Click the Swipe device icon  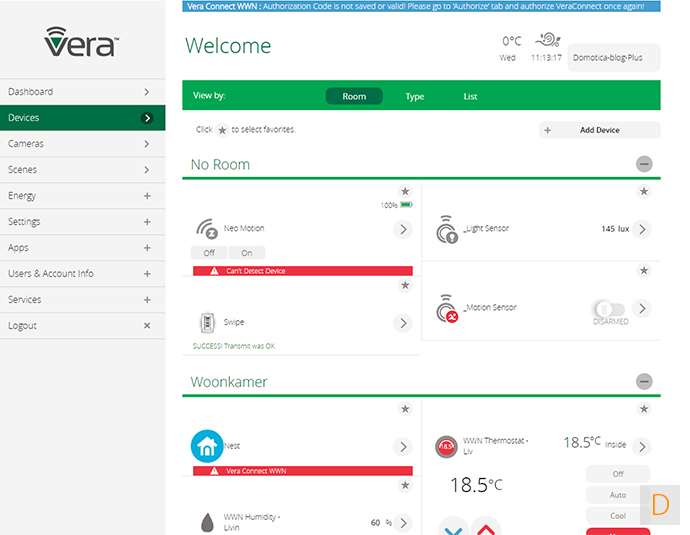206,323
